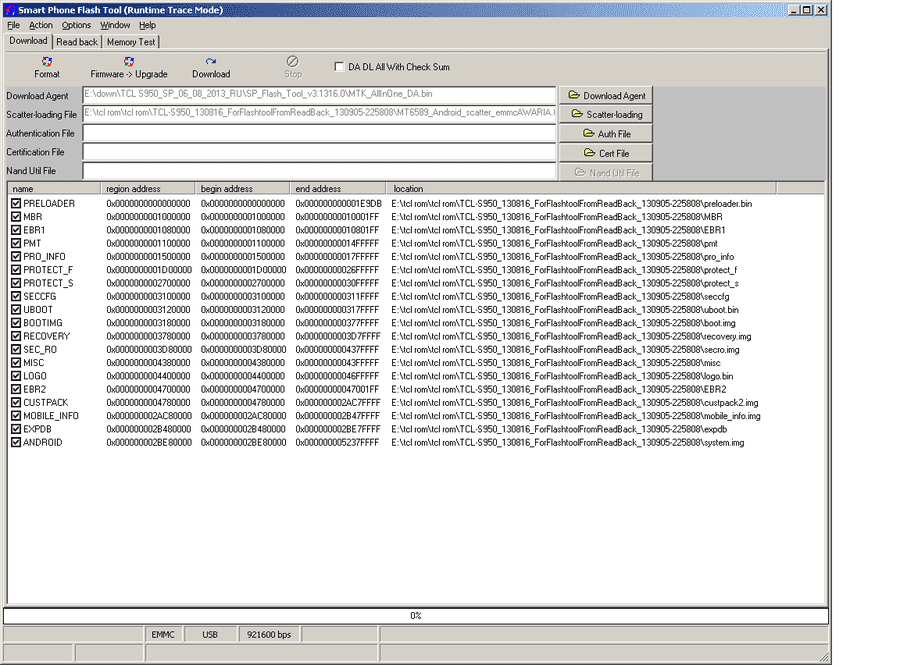Browse with the Download Agent folder button

click(x=606, y=95)
